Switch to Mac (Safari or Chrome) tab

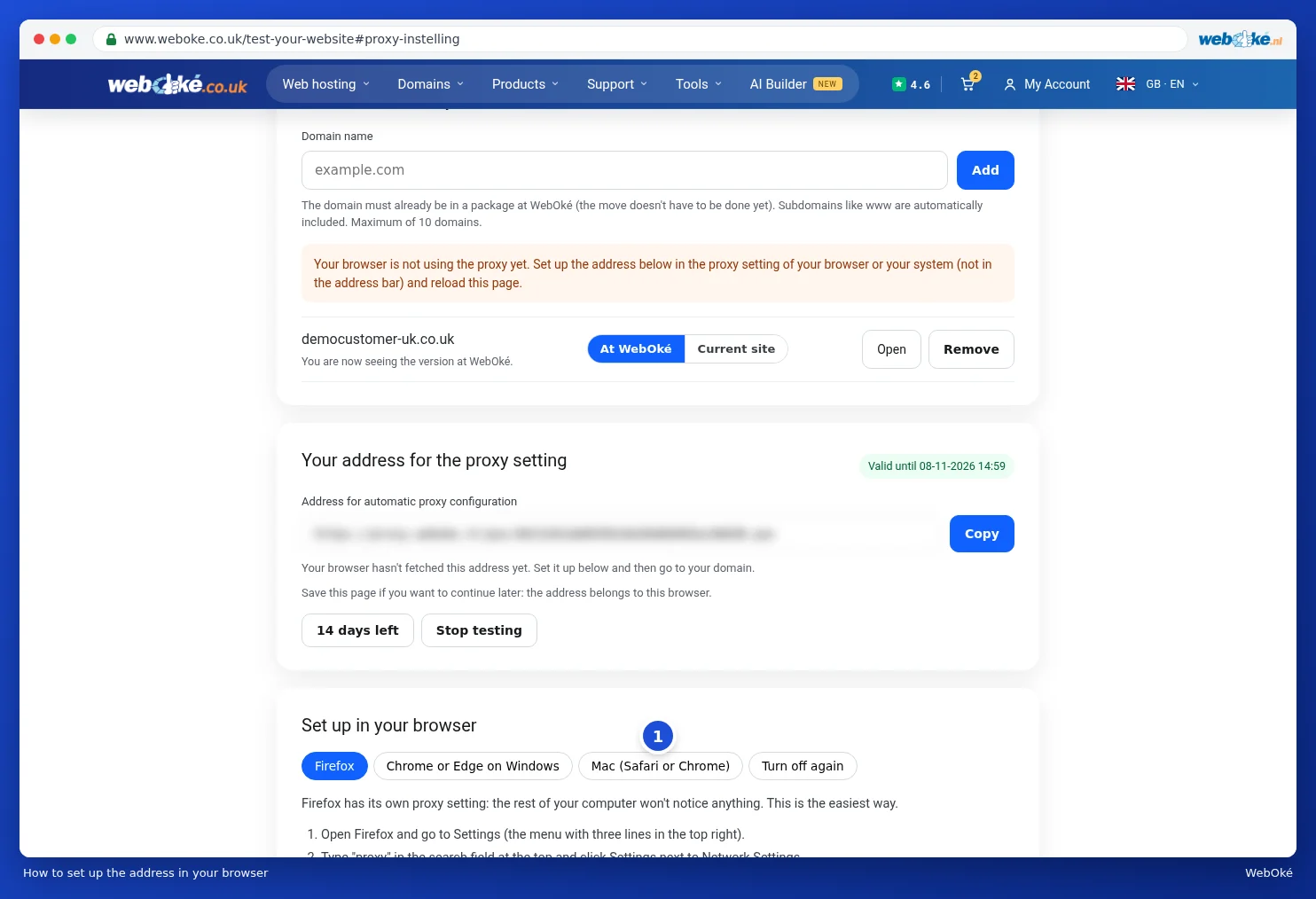661,766
